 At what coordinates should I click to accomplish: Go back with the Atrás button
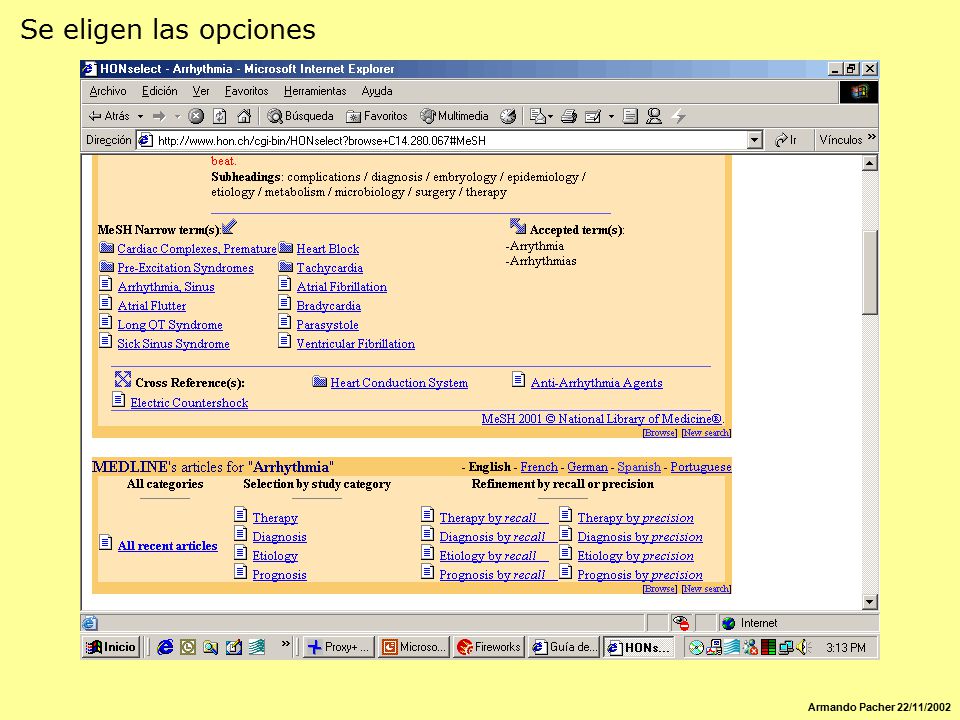coord(109,116)
